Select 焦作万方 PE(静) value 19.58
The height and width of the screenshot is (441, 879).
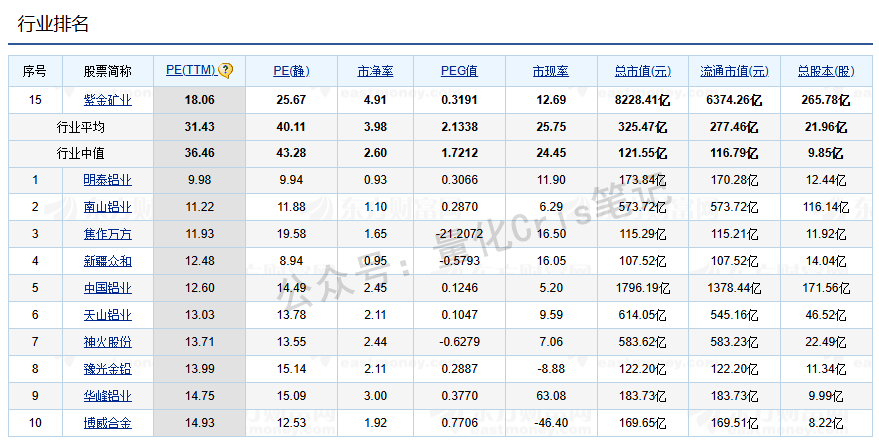(x=292, y=234)
